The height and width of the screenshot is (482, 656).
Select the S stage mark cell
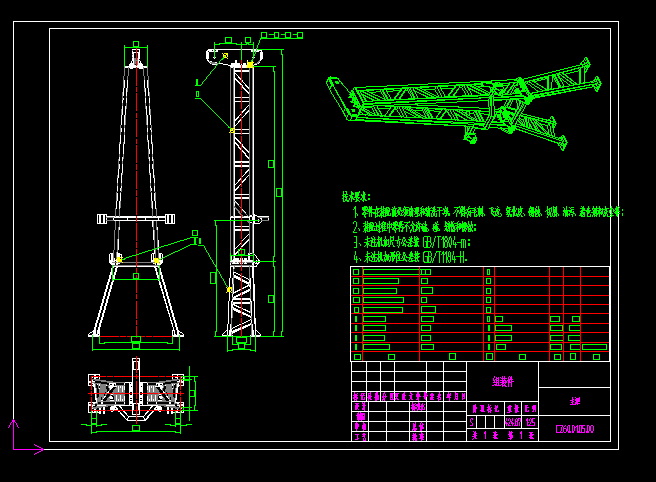click(472, 422)
